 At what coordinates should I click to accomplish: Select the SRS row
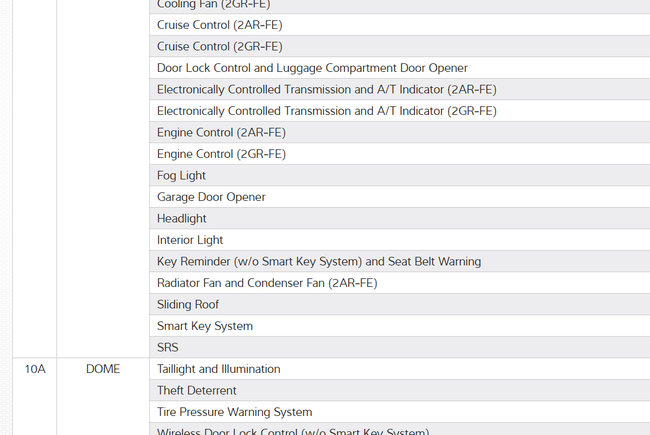click(x=167, y=348)
